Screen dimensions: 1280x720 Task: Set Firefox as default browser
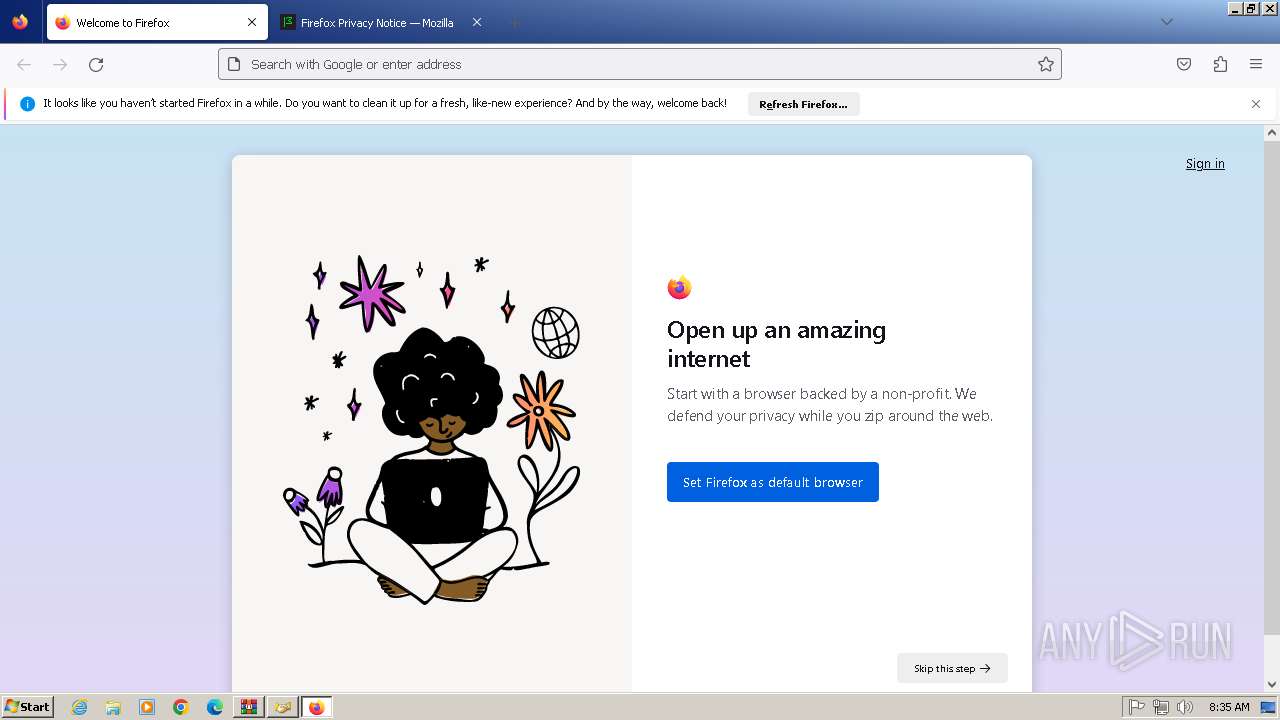[x=773, y=482]
